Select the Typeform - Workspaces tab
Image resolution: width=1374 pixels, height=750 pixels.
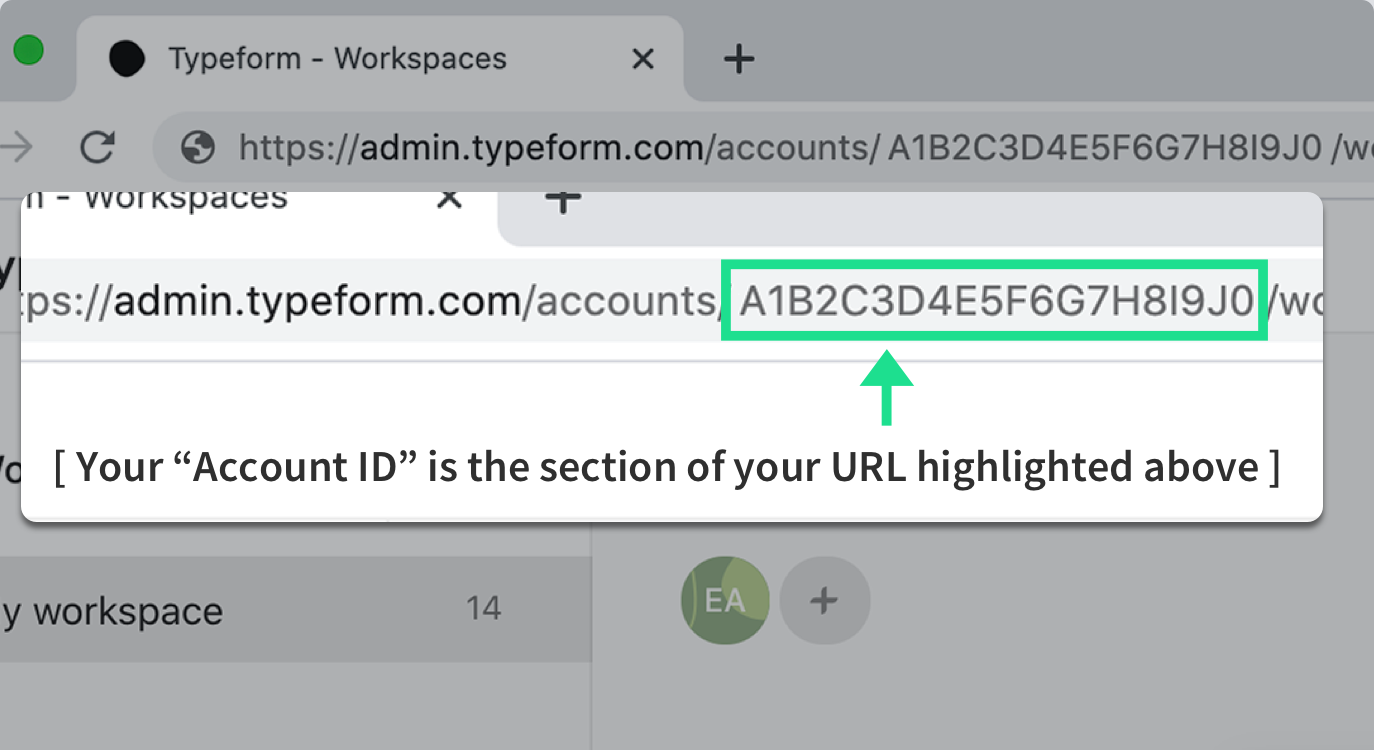[381, 59]
